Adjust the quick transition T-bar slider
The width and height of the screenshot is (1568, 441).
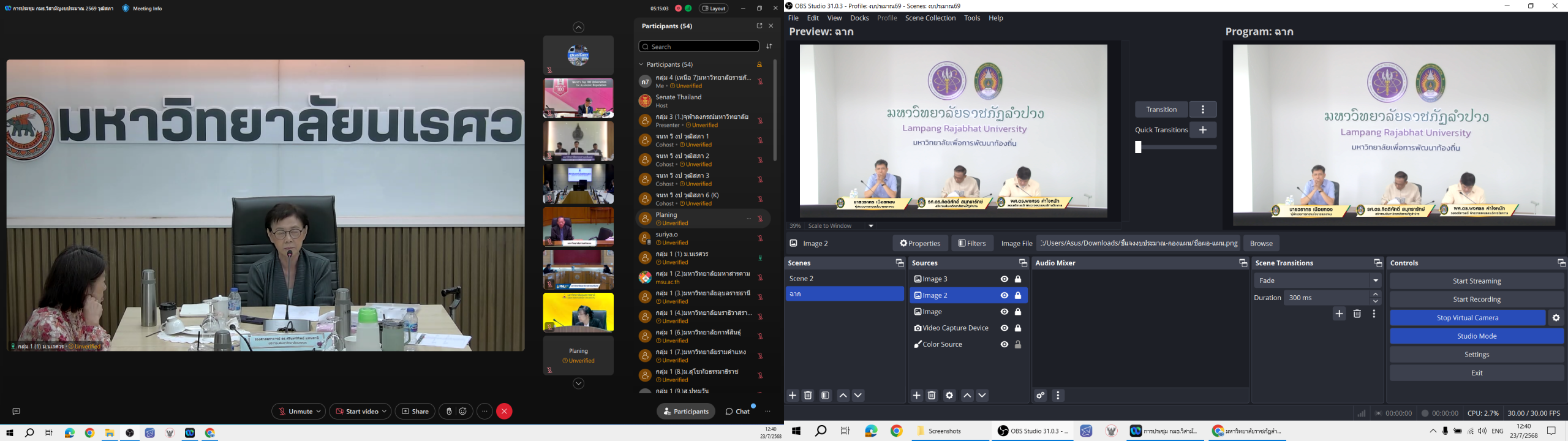(x=1175, y=148)
